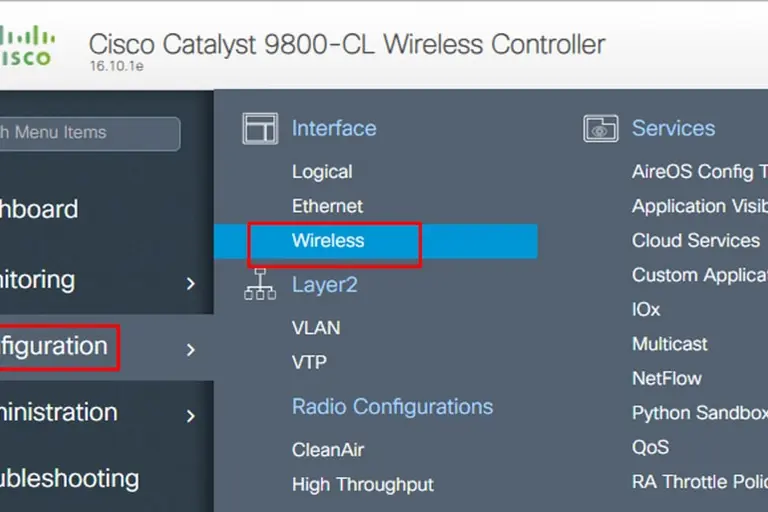Open VLAN configuration
The height and width of the screenshot is (512, 768).
(x=316, y=328)
